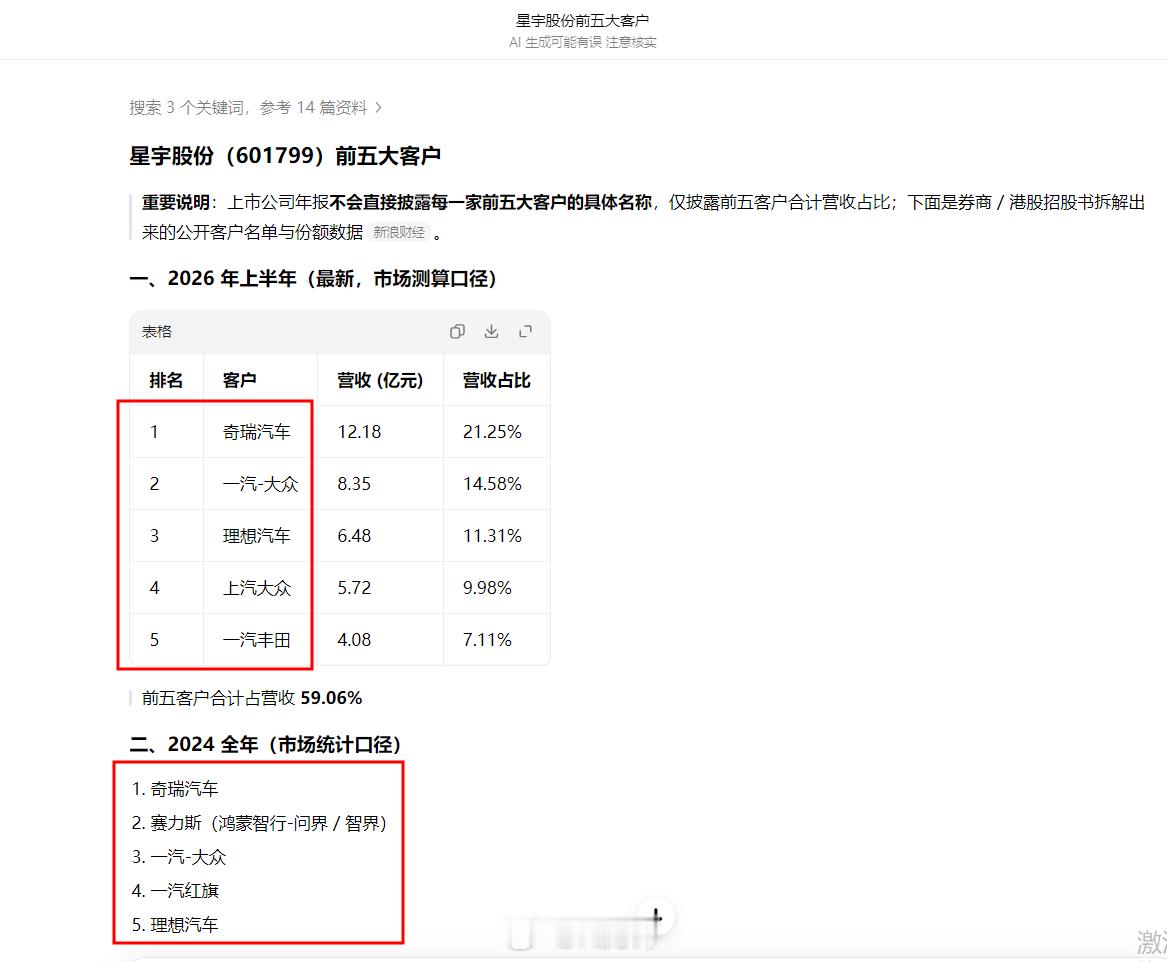Select list item 5. 理想汽车

coord(175,925)
